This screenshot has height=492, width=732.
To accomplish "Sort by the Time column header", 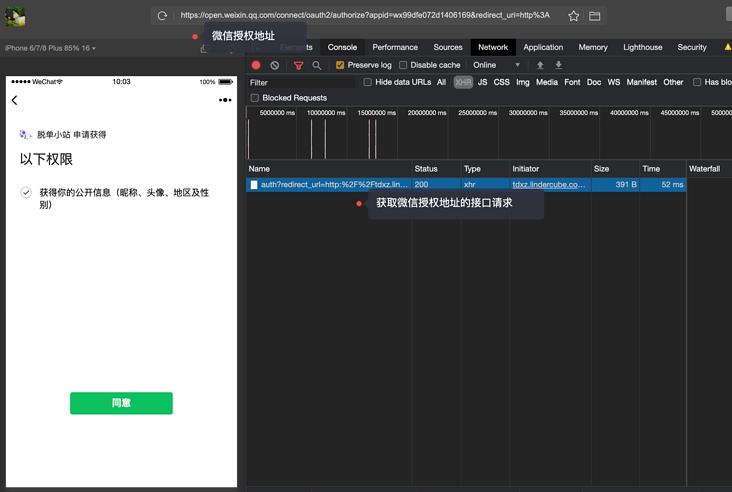I will click(x=663, y=169).
